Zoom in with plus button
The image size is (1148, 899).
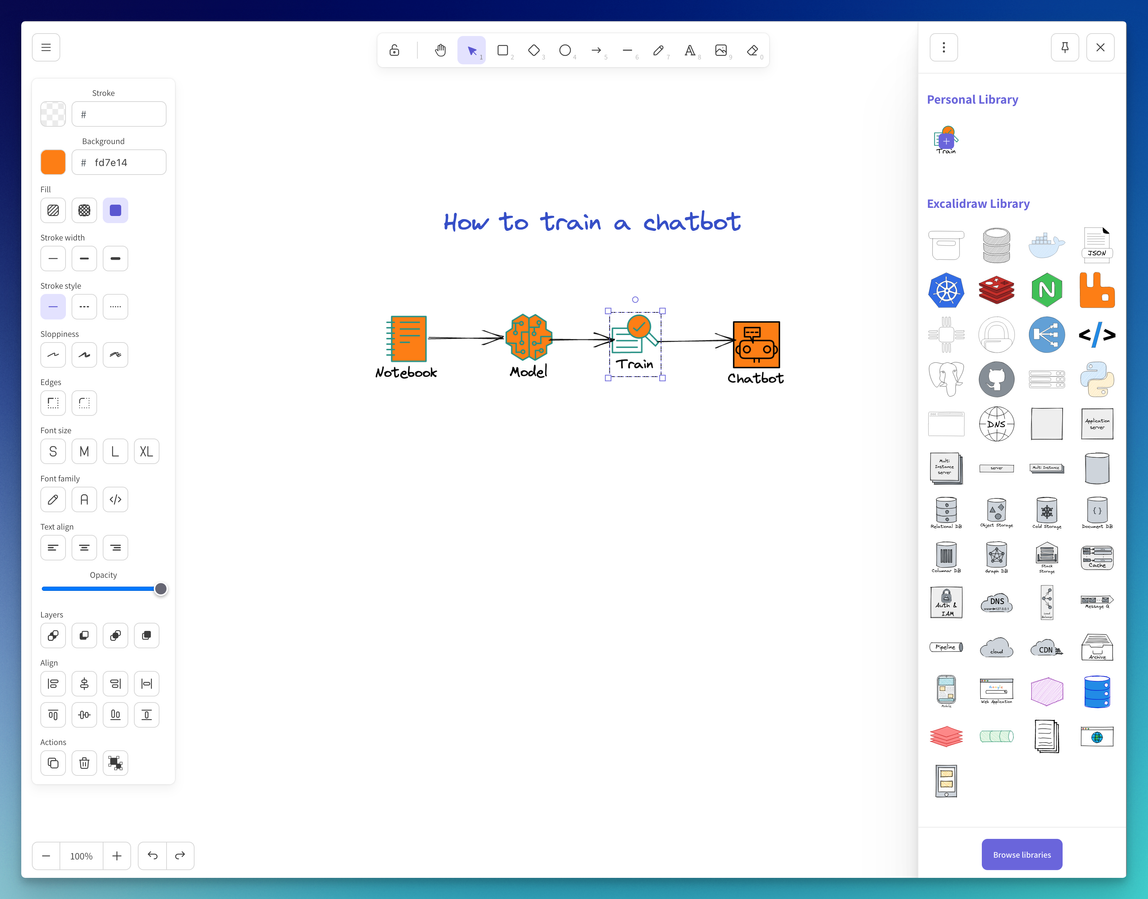coord(116,856)
